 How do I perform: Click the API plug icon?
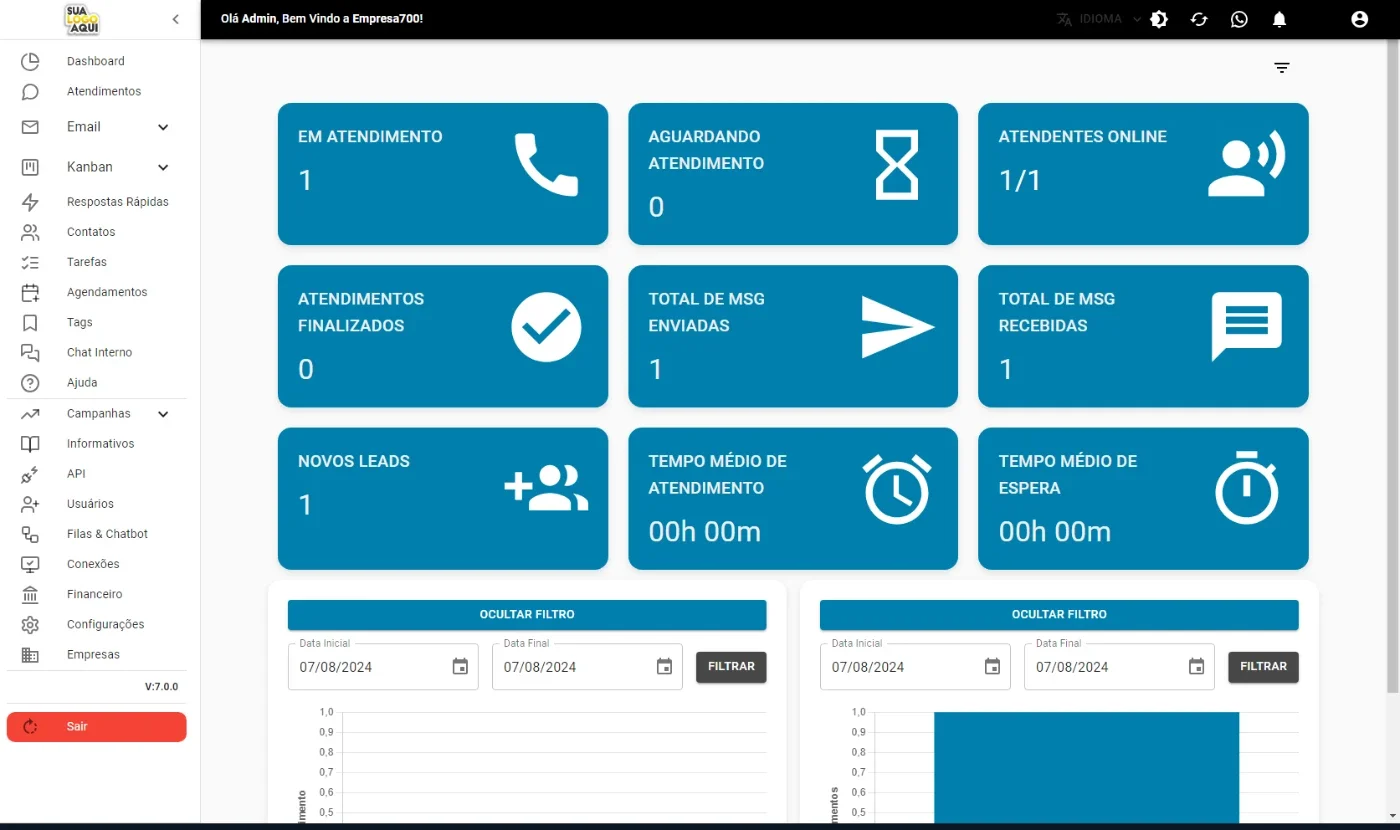(x=30, y=474)
